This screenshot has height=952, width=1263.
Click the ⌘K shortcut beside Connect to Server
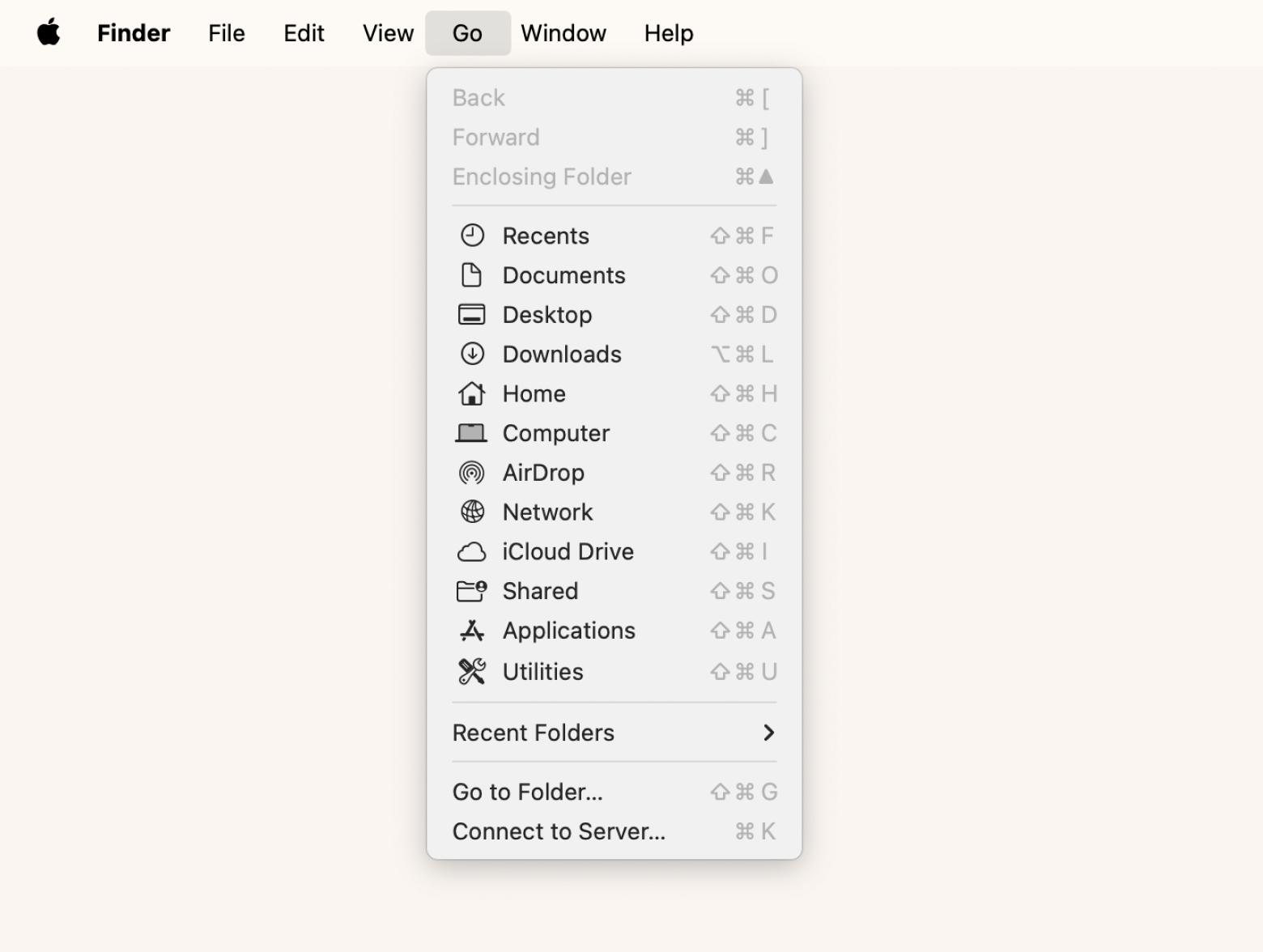tap(755, 831)
